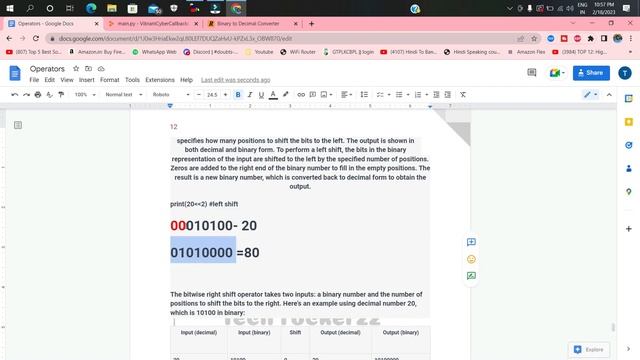This screenshot has width=640, height=360.
Task: Click the Bulleted list icon
Action: [399, 95]
